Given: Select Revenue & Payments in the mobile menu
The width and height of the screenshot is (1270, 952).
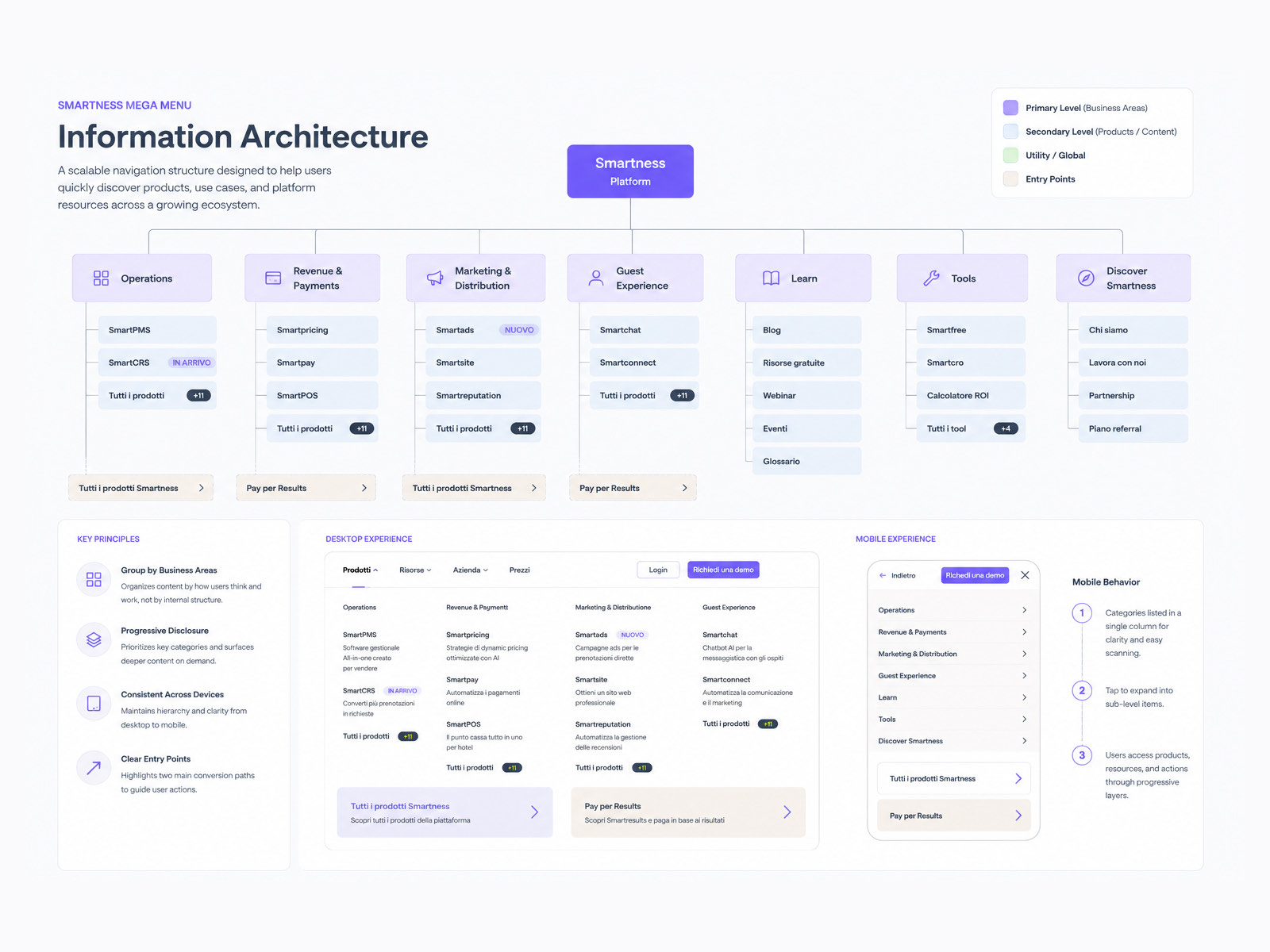Looking at the screenshot, I should [952, 632].
